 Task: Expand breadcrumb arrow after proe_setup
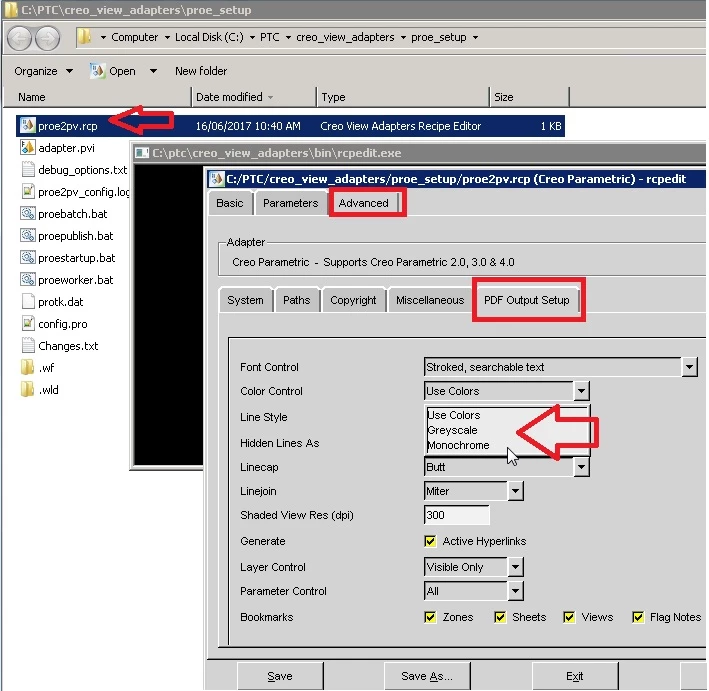[475, 37]
